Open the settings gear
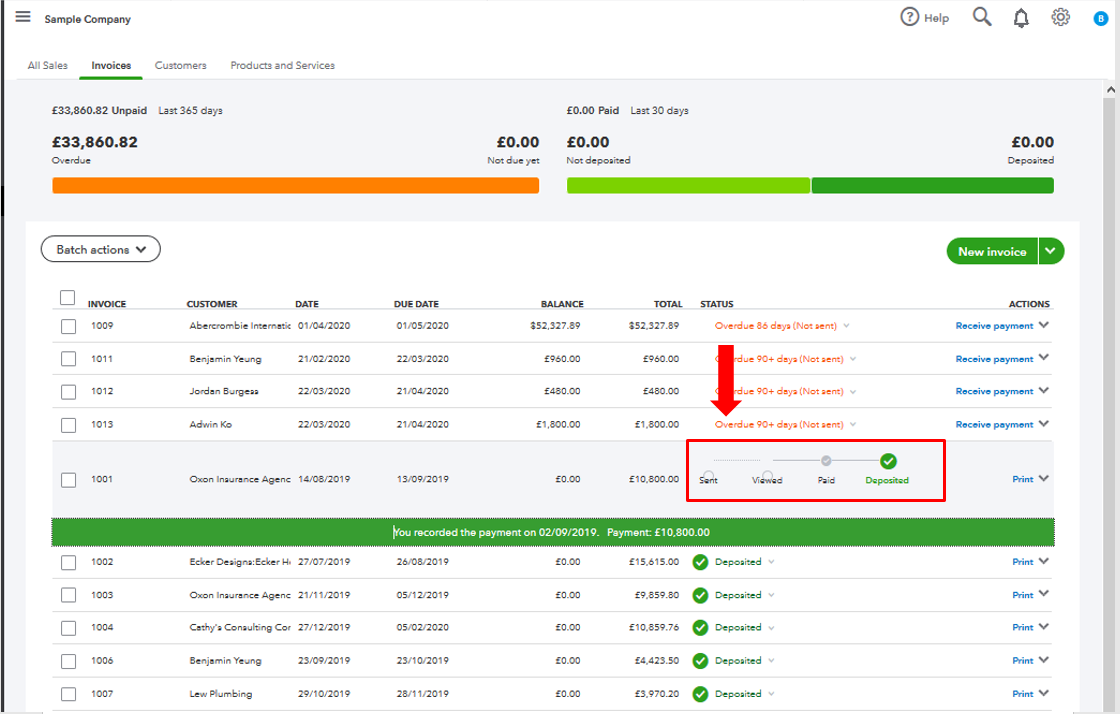 (1060, 17)
